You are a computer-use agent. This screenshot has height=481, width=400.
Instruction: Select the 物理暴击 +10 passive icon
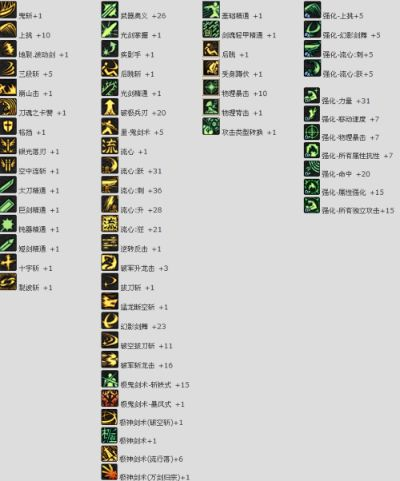211,88
